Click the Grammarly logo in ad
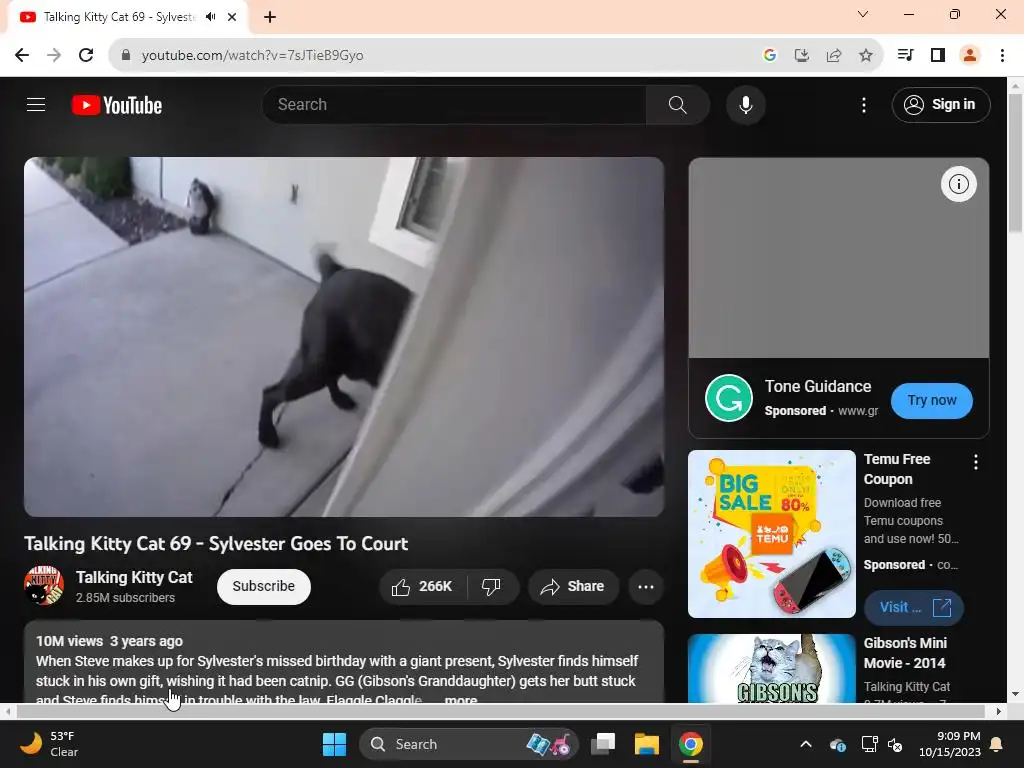The height and width of the screenshot is (768, 1024). [728, 398]
